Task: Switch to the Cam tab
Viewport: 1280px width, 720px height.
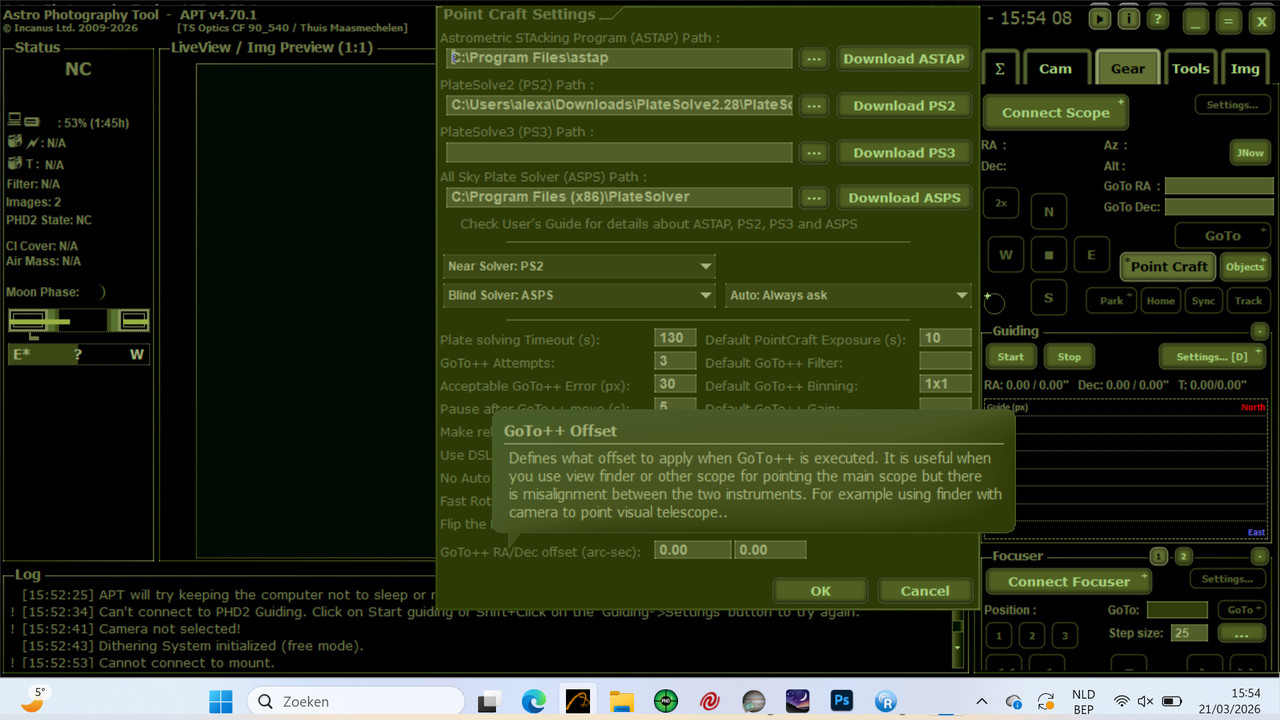Action: pyautogui.click(x=1055, y=68)
